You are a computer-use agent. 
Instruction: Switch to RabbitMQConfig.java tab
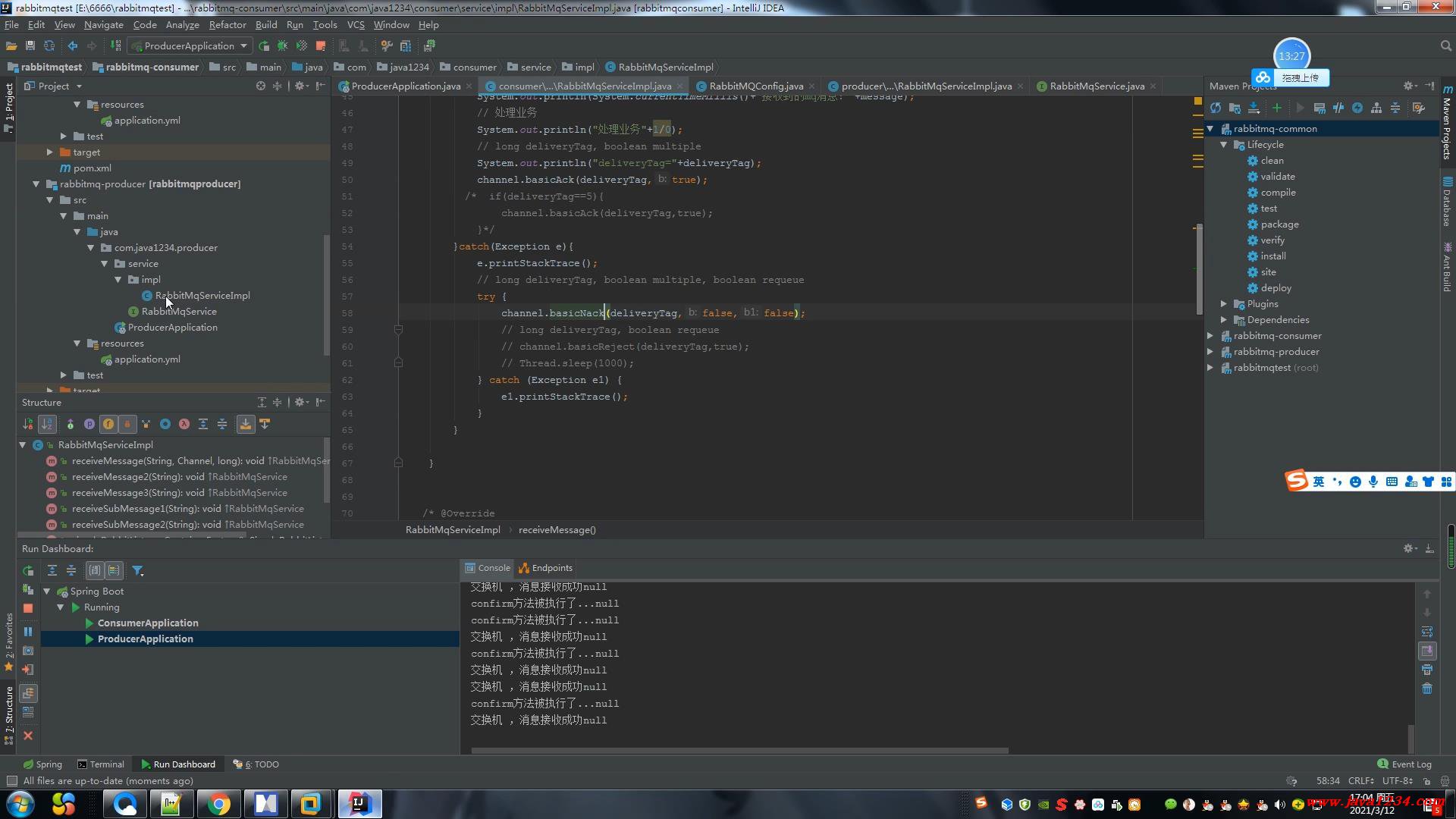pos(756,86)
